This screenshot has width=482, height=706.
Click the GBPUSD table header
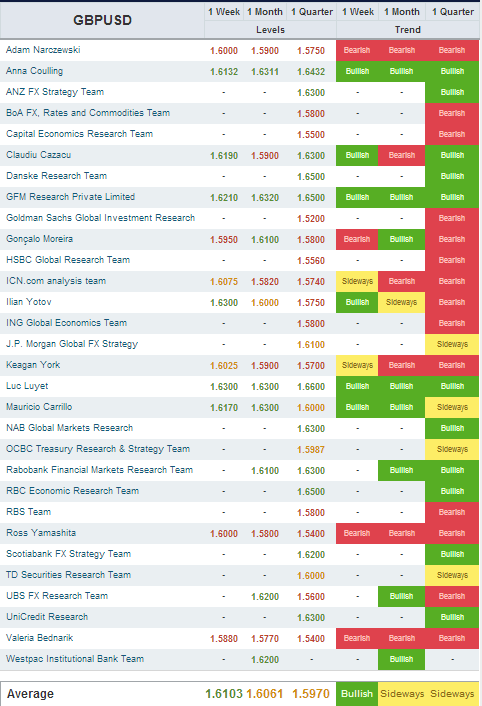[x=102, y=20]
